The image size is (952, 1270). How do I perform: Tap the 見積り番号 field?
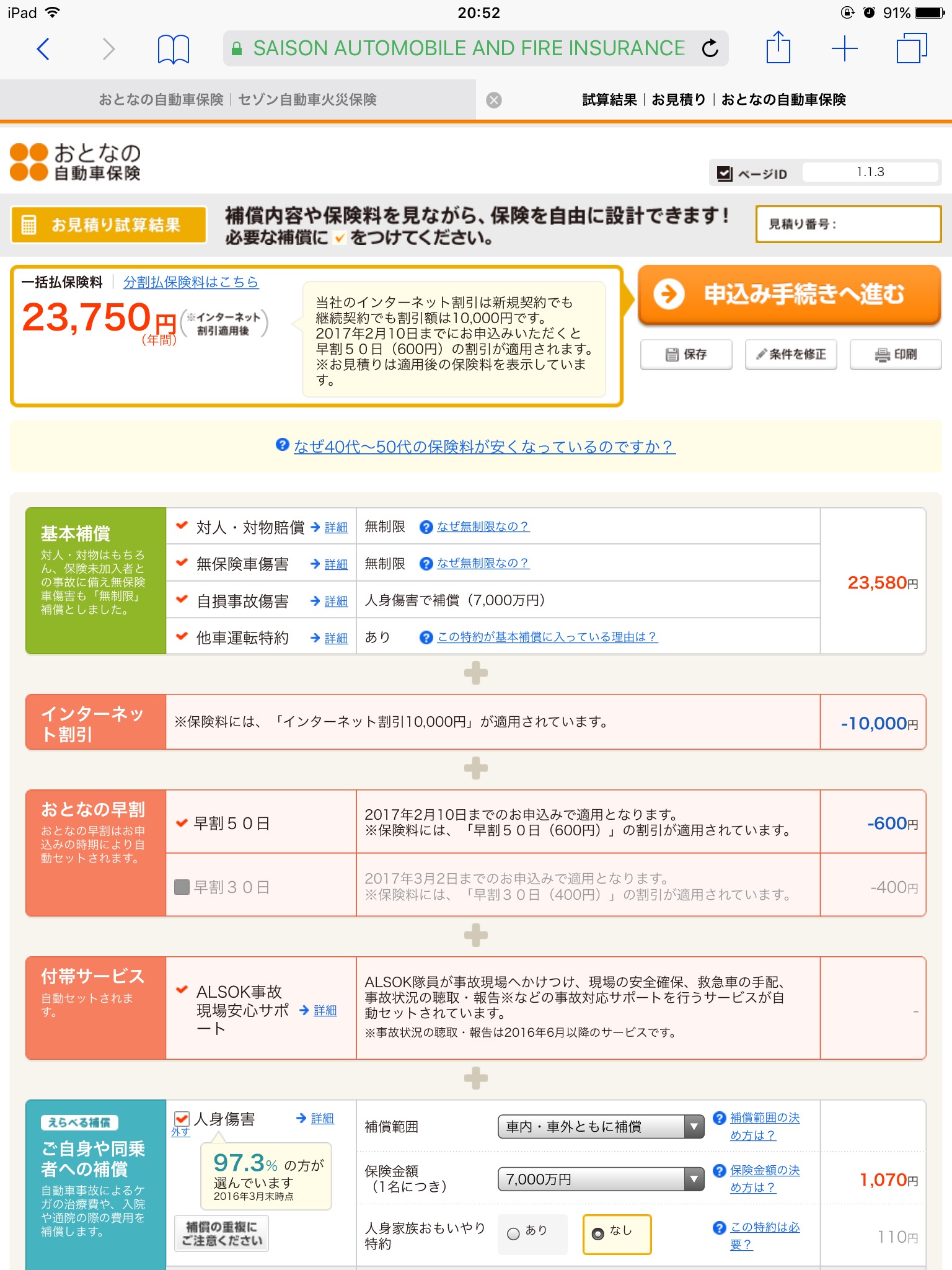click(x=848, y=224)
